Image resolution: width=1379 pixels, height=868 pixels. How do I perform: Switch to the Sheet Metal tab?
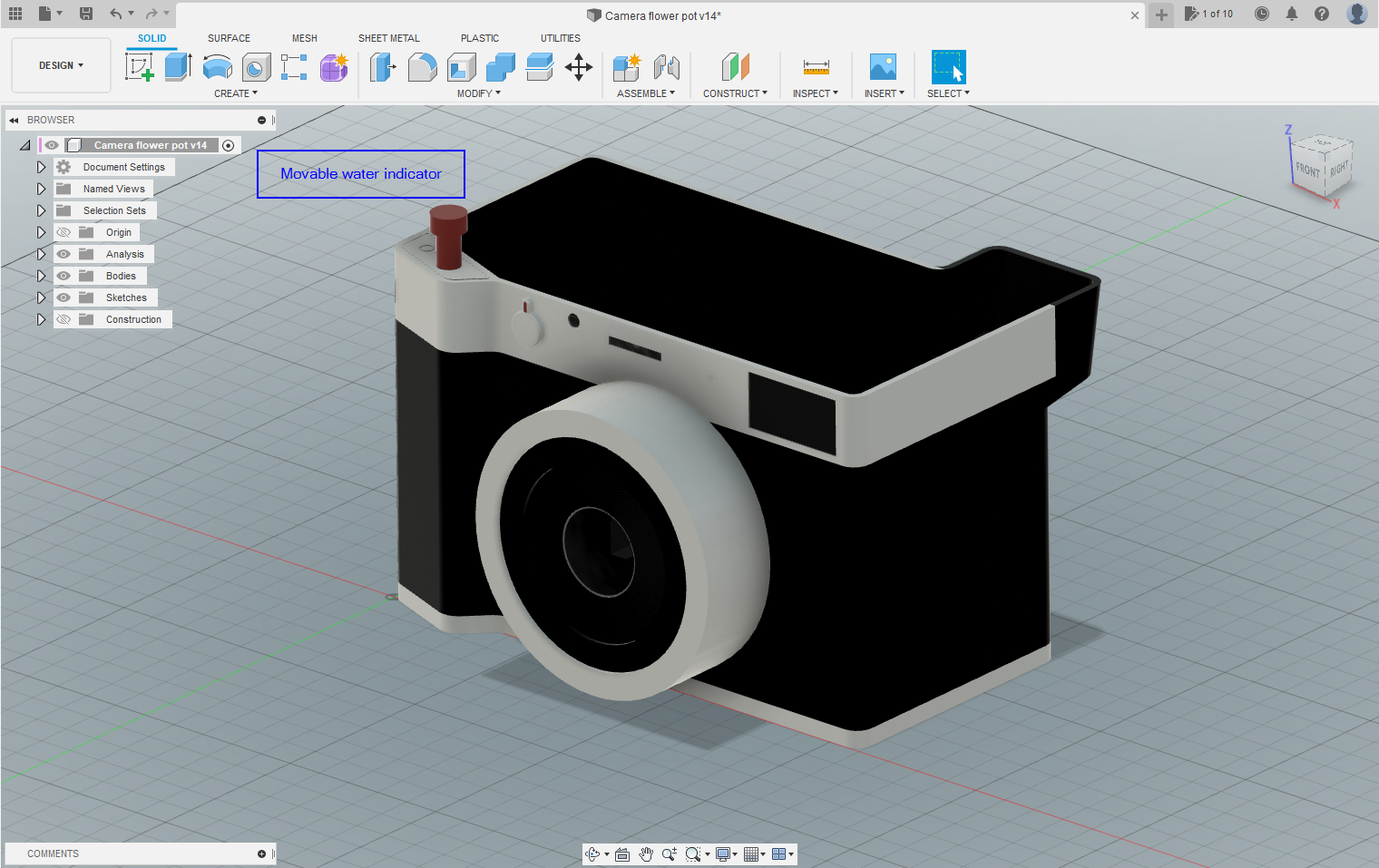pos(388,37)
